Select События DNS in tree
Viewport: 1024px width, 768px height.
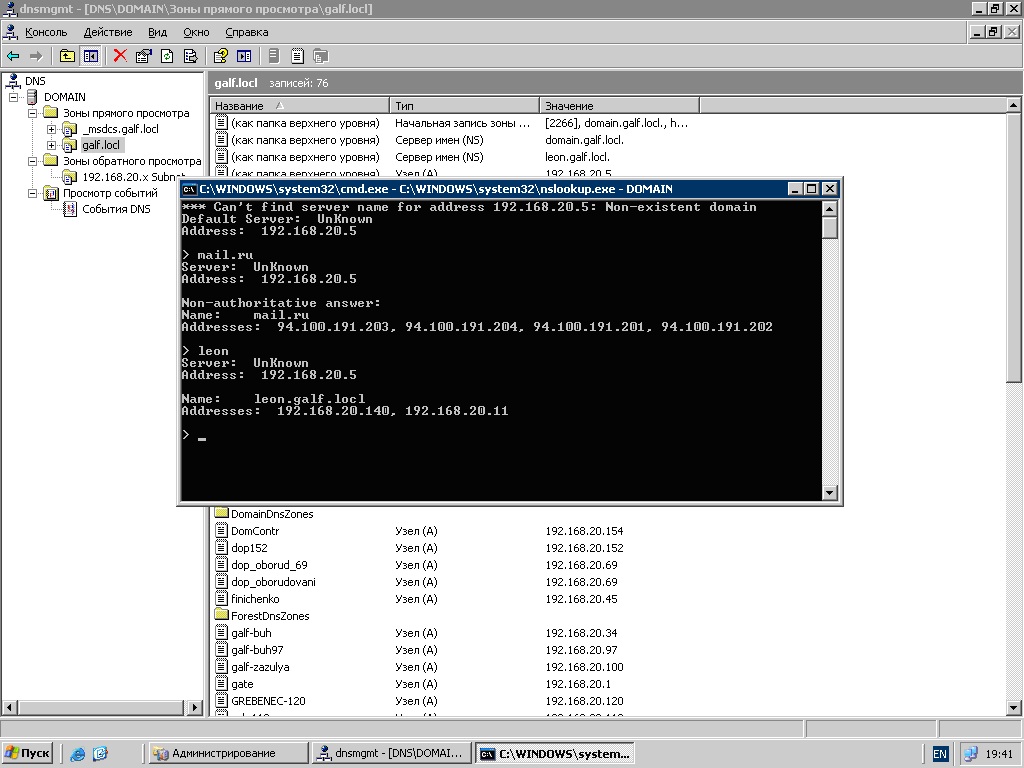[x=116, y=209]
